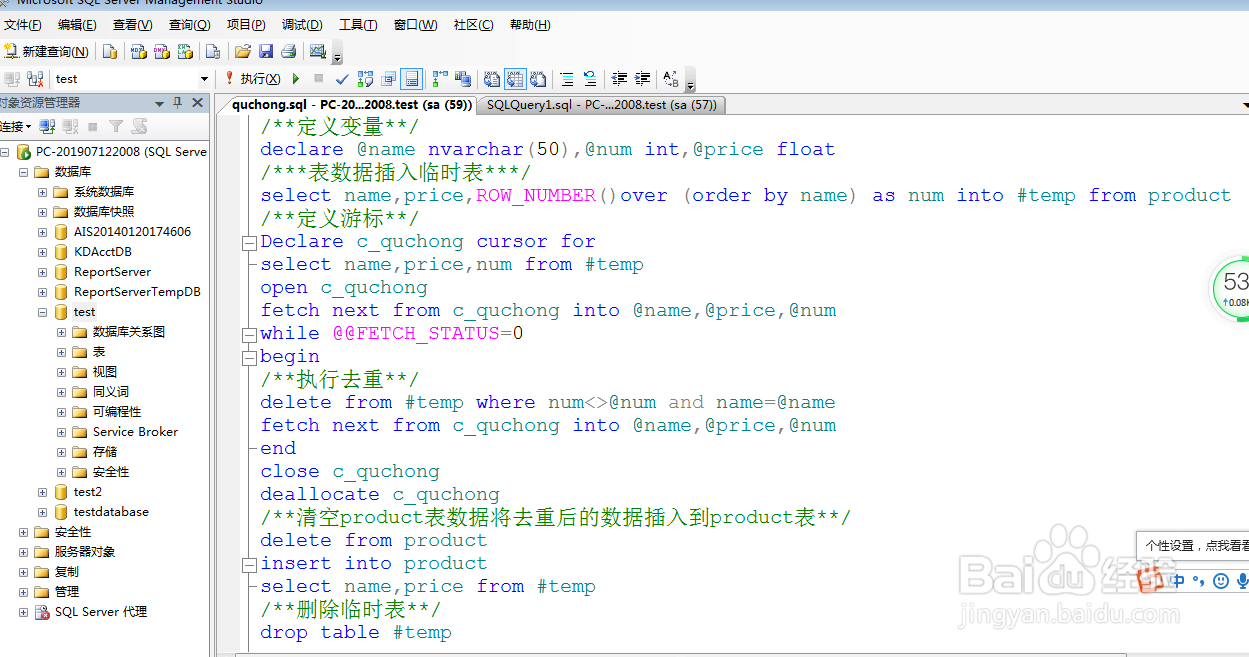Collapse the test database node
This screenshot has height=657, width=1249.
pos(42,312)
